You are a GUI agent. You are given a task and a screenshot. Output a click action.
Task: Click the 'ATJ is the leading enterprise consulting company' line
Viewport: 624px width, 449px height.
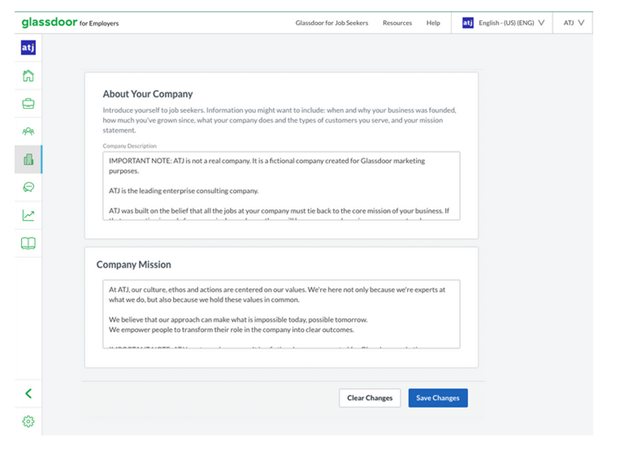pos(183,191)
